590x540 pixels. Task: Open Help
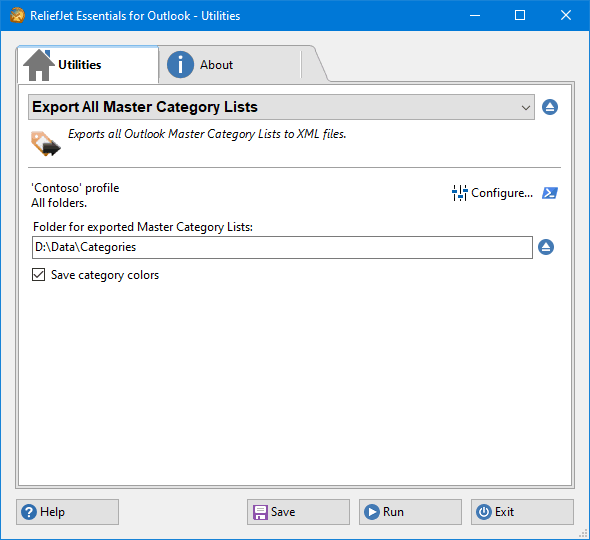point(67,512)
